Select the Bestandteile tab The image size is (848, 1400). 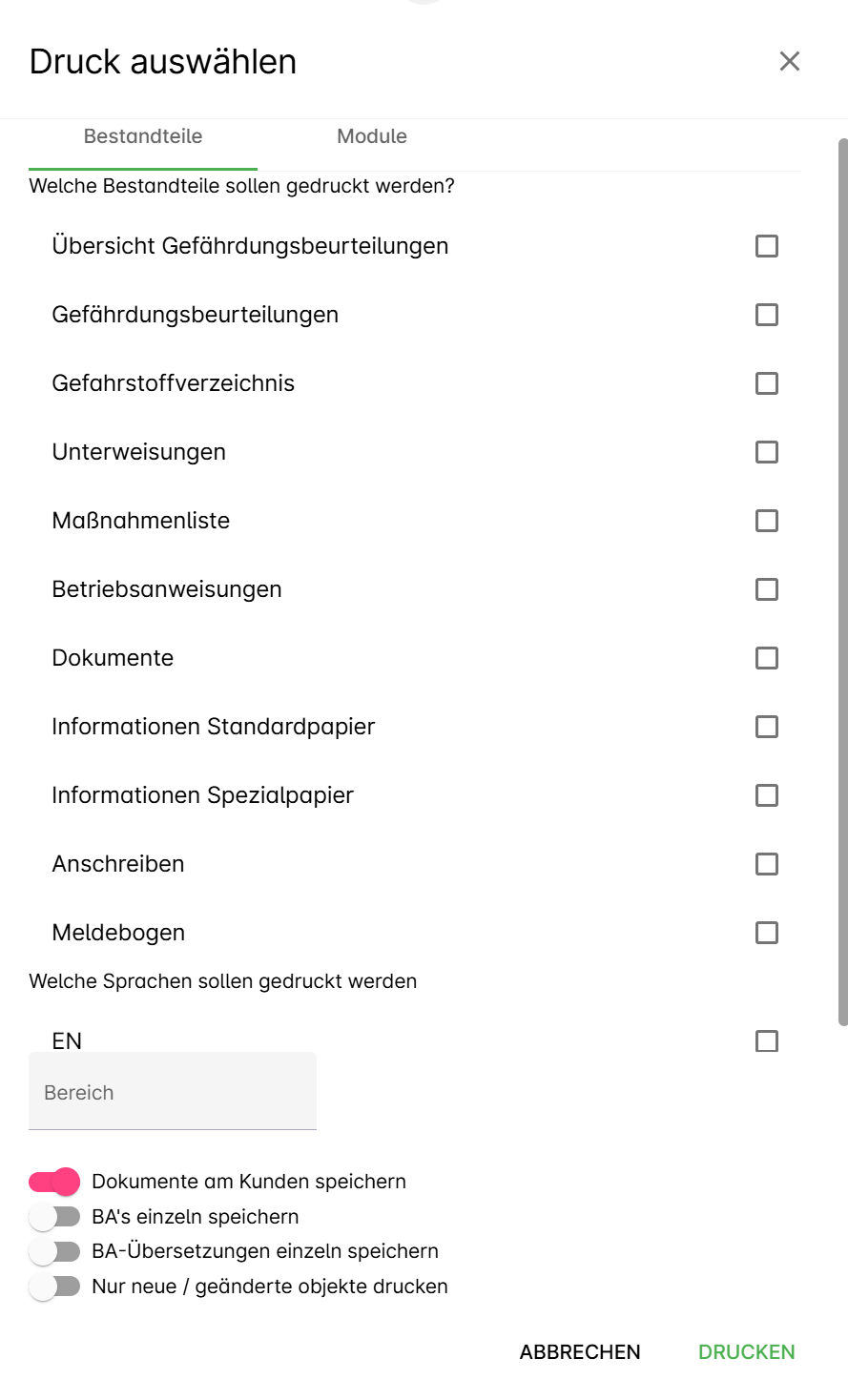(143, 136)
